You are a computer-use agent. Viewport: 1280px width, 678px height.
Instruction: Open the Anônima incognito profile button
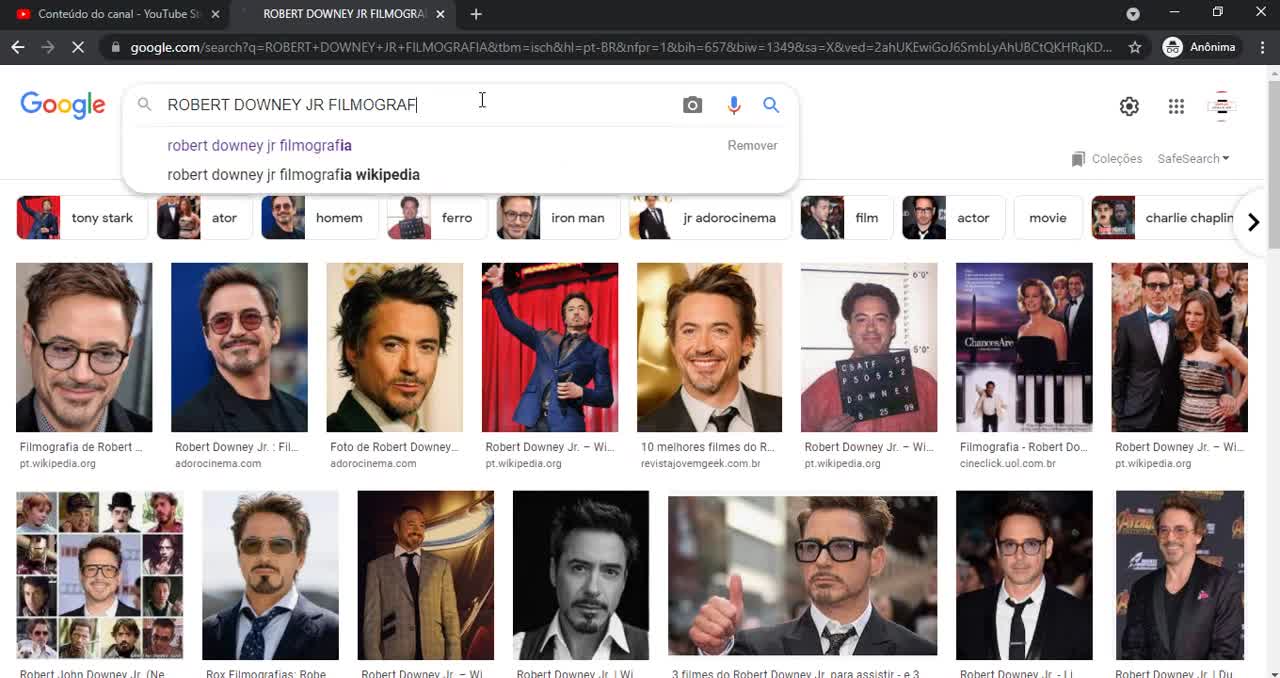pos(1199,47)
